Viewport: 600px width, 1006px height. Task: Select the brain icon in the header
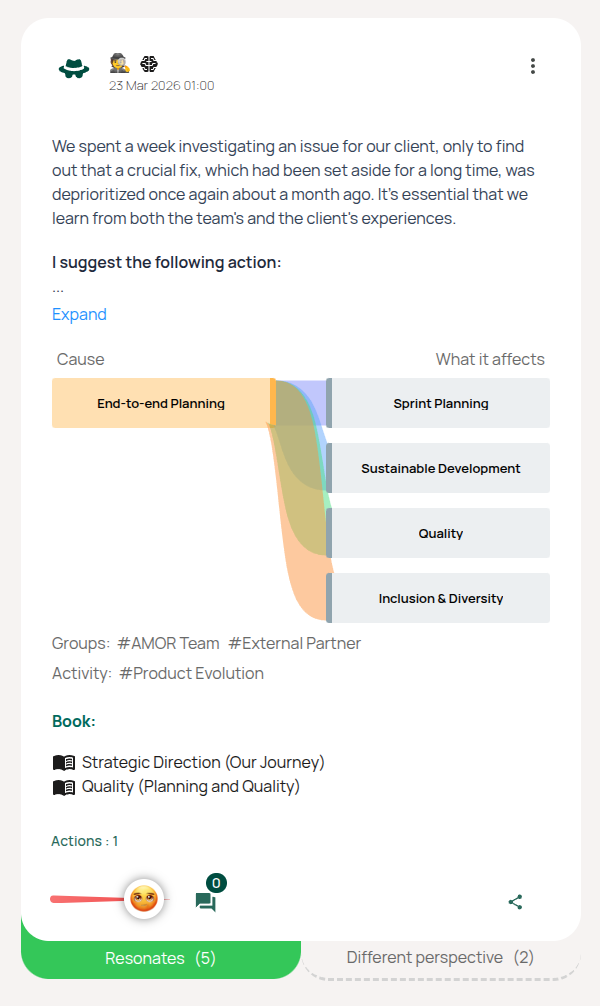click(x=148, y=63)
